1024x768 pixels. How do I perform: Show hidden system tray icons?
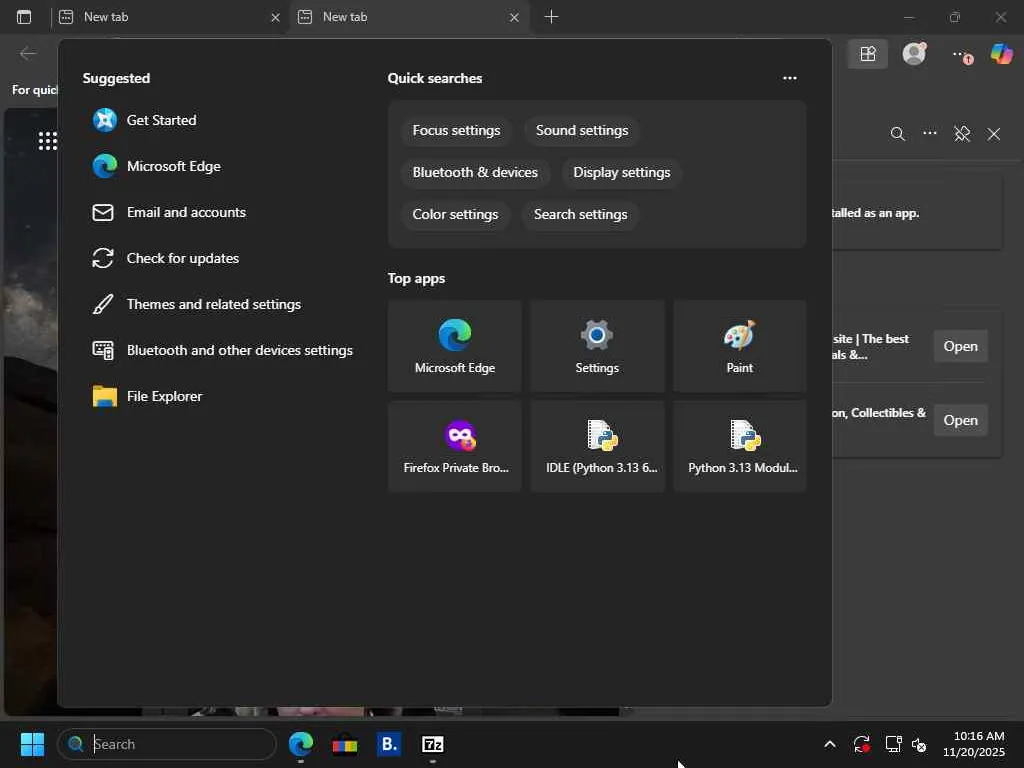point(830,744)
